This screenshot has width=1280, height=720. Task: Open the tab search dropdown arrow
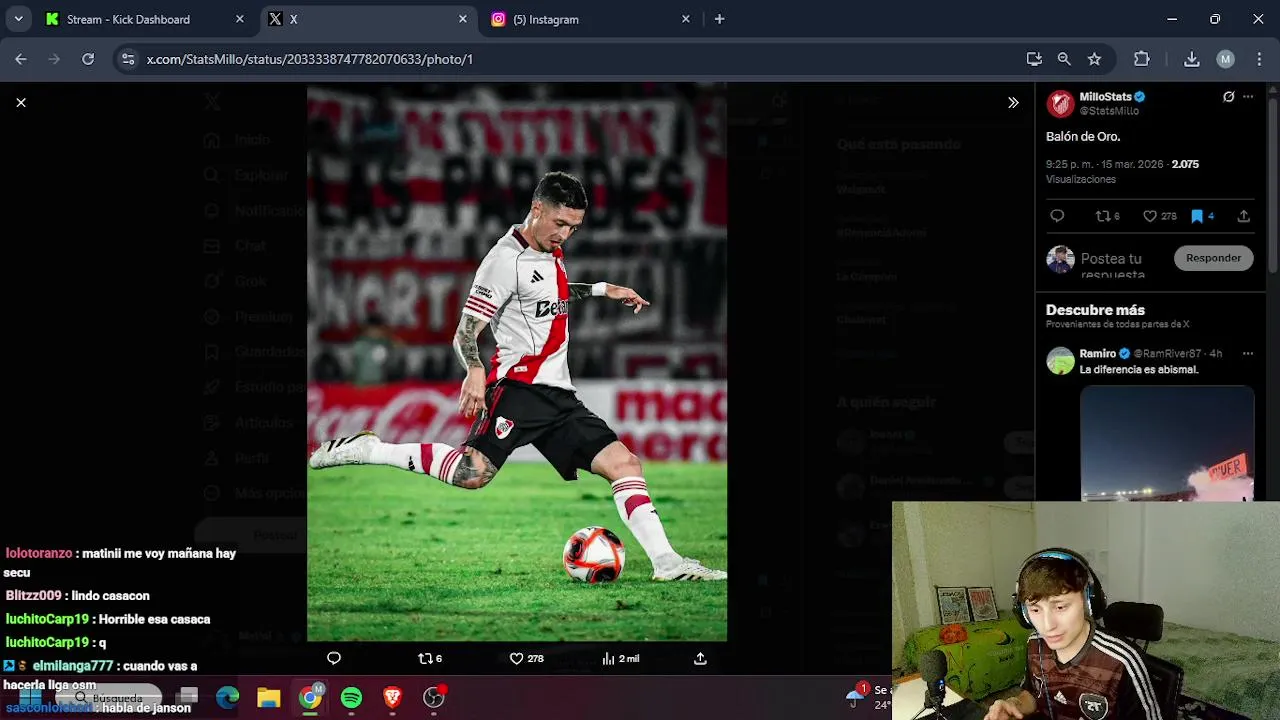pyautogui.click(x=19, y=19)
